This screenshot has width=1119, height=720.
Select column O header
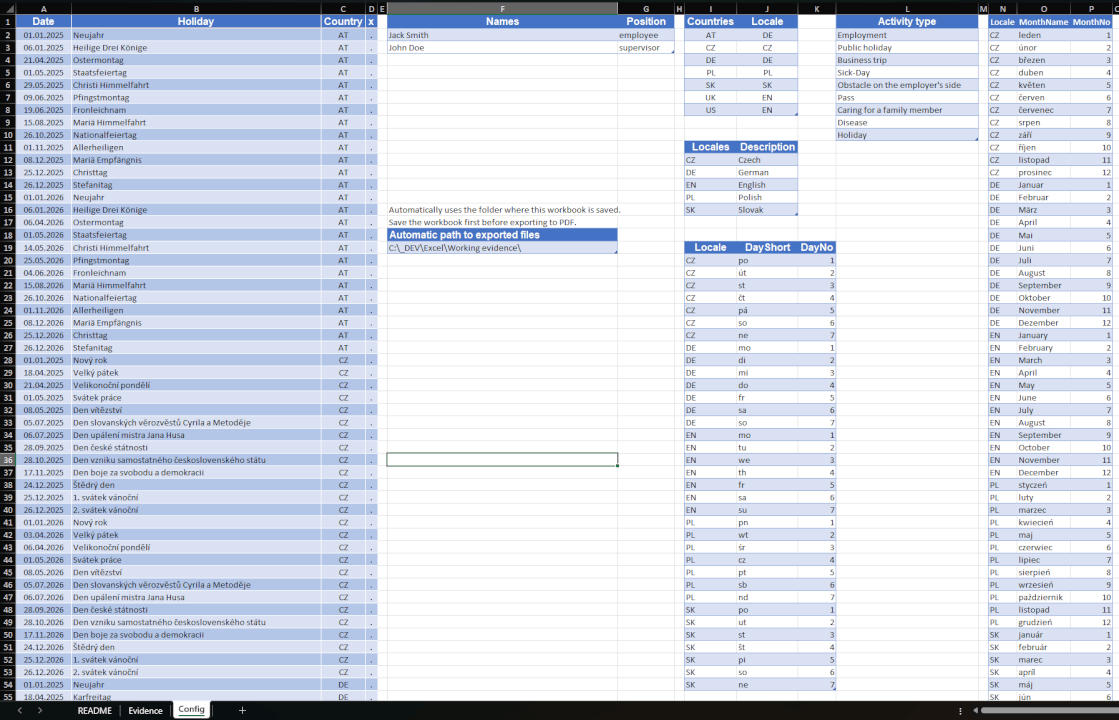pos(1044,9)
